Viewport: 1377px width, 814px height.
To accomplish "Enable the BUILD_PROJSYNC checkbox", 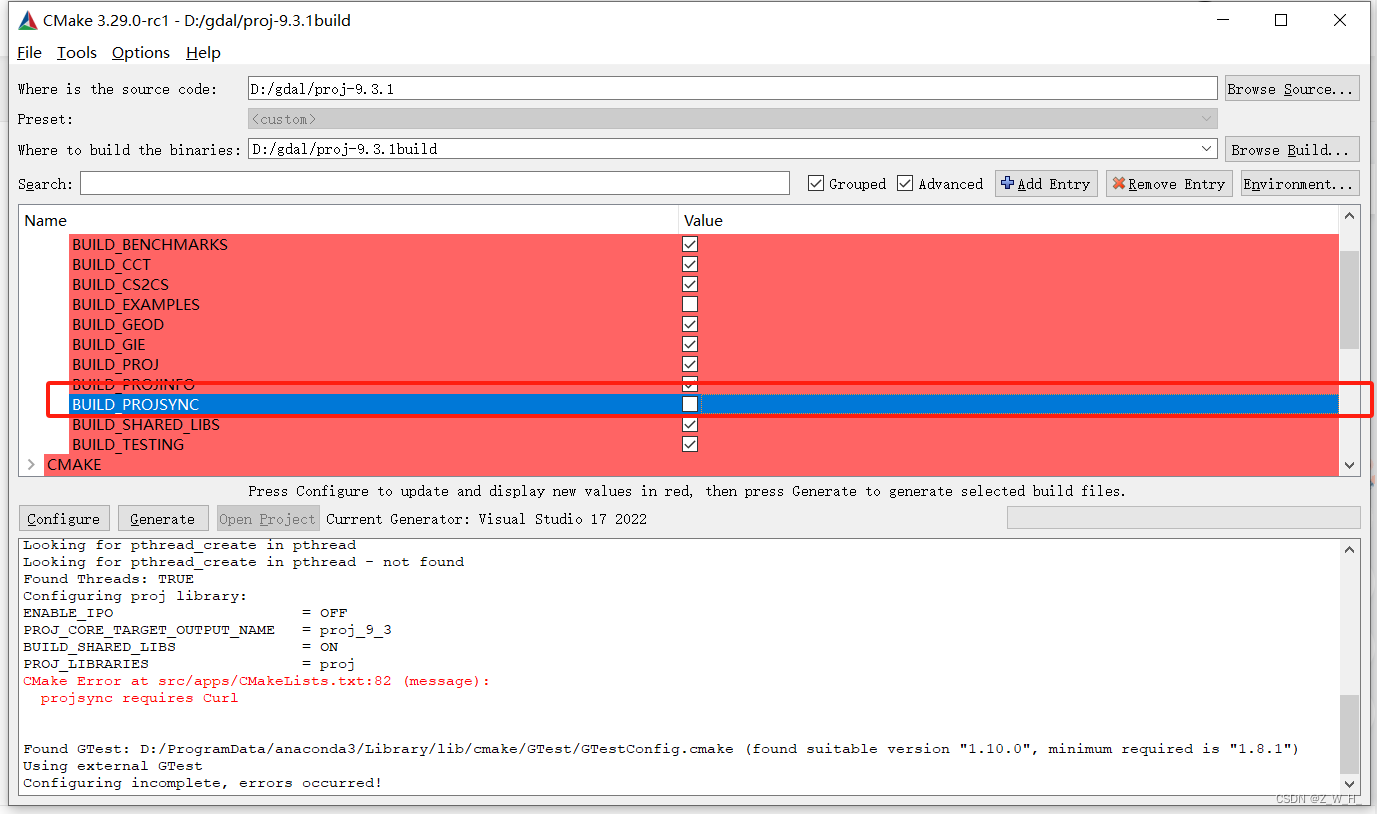I will click(690, 404).
